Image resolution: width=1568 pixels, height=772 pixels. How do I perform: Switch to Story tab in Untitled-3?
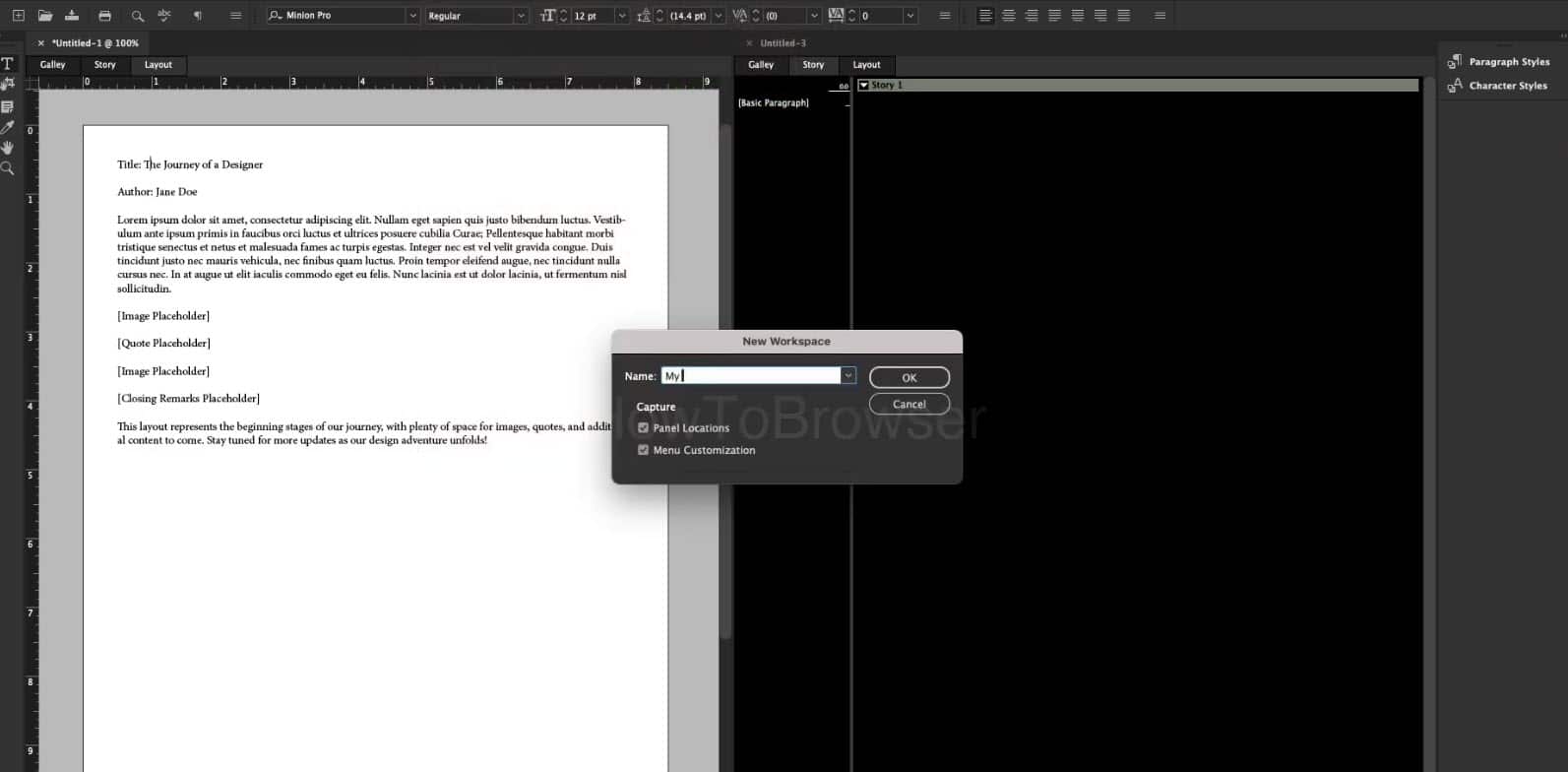click(813, 65)
